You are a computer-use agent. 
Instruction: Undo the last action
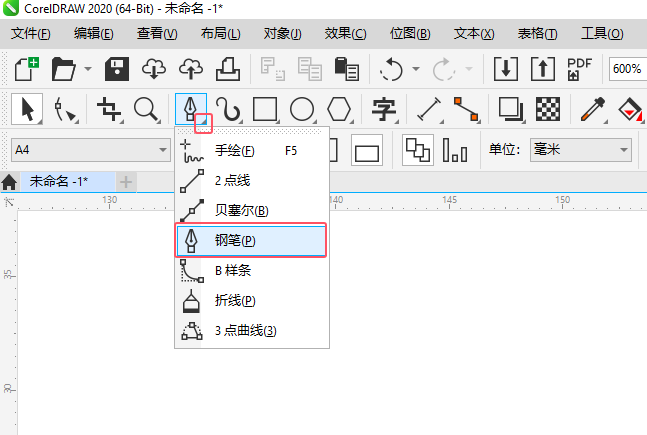click(390, 69)
